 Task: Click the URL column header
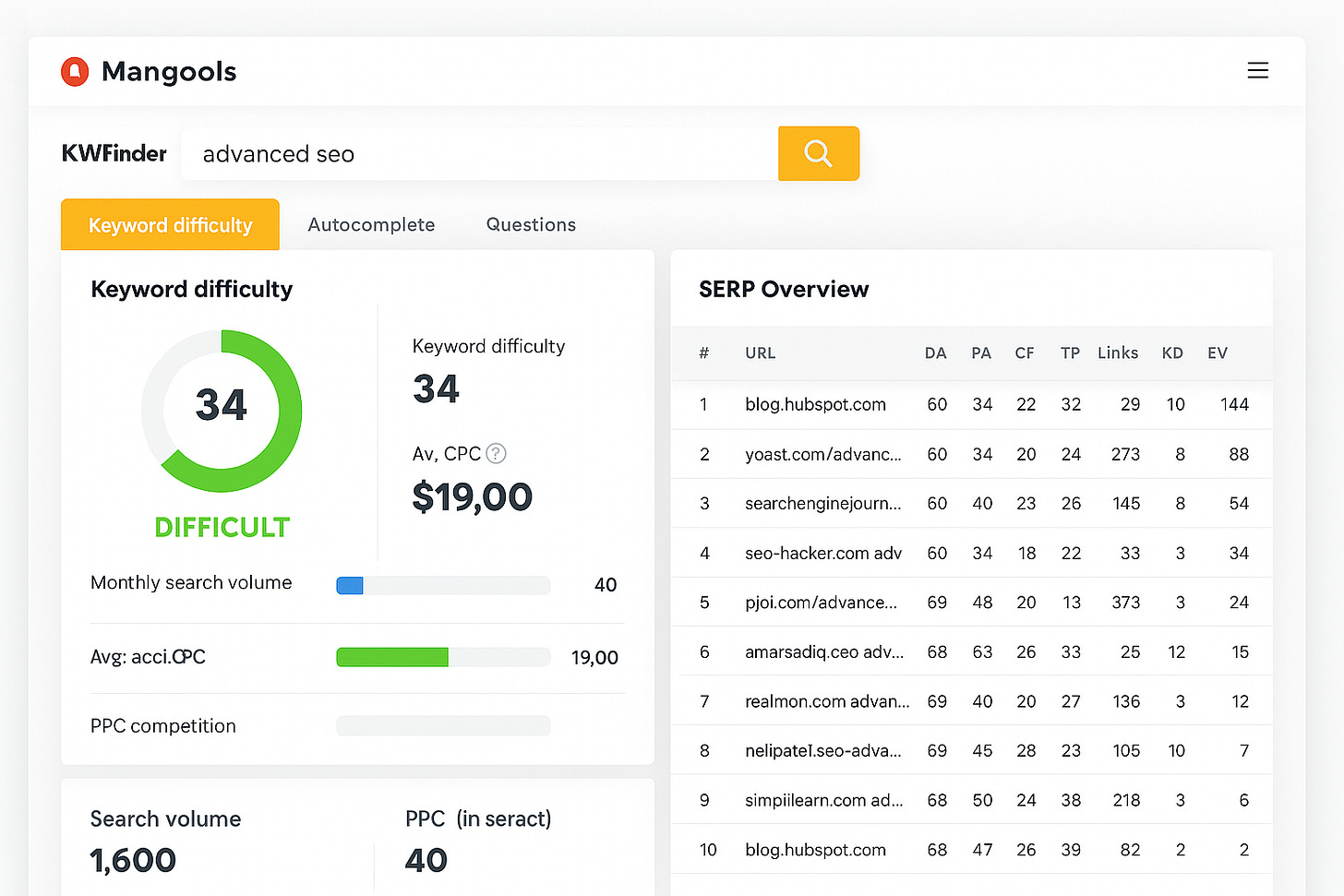[x=761, y=353]
